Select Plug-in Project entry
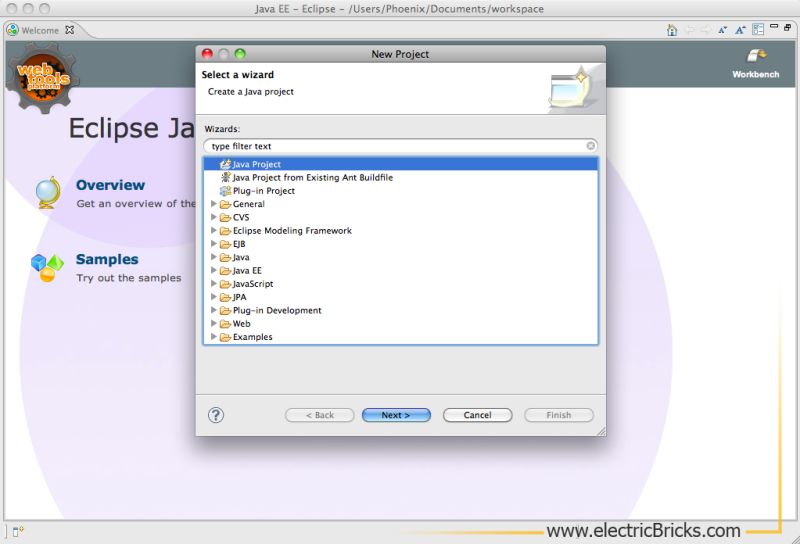This screenshot has width=800, height=544. [x=264, y=191]
